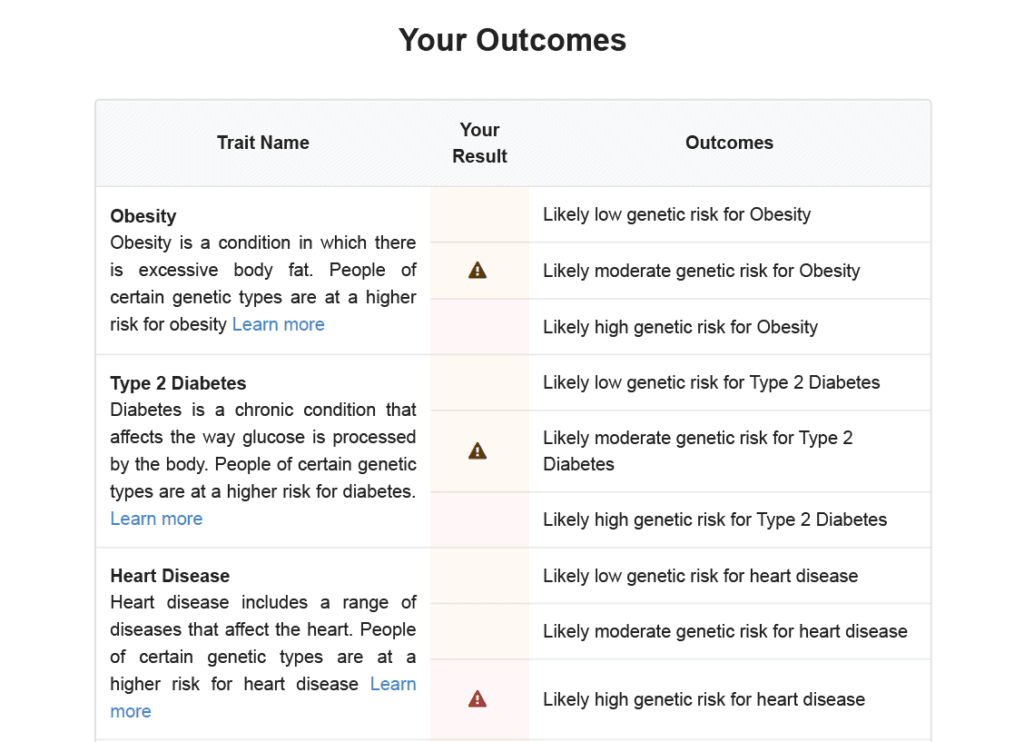Click the Your Outcomes page heading
Screen dimensions: 1024x742
(513, 40)
